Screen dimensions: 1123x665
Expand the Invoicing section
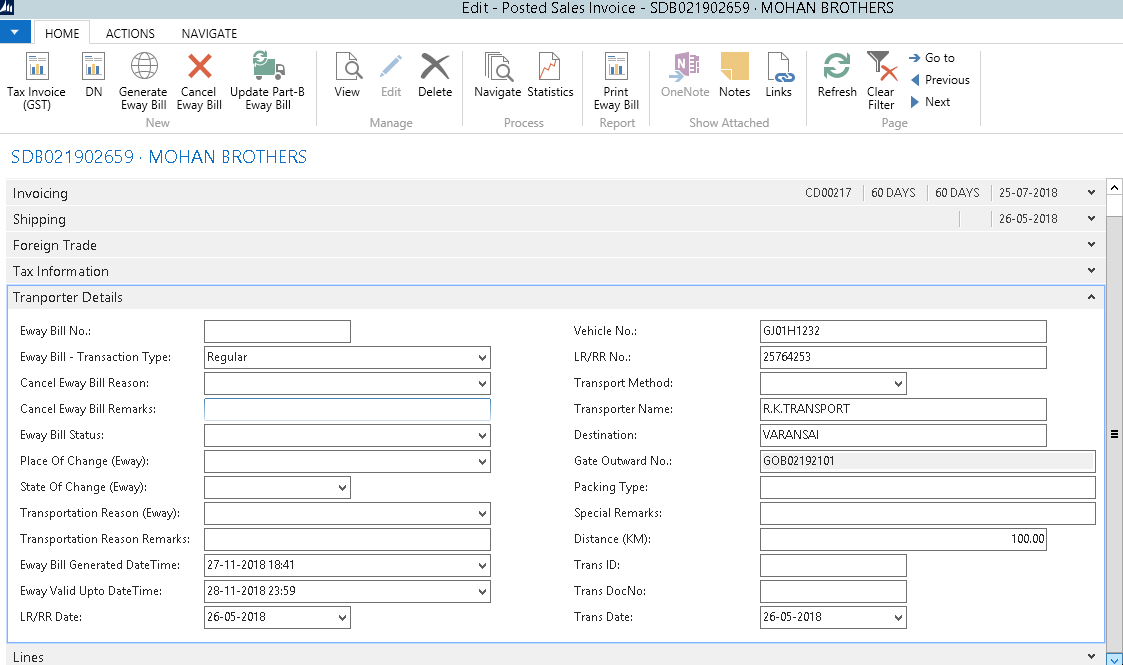1090,193
